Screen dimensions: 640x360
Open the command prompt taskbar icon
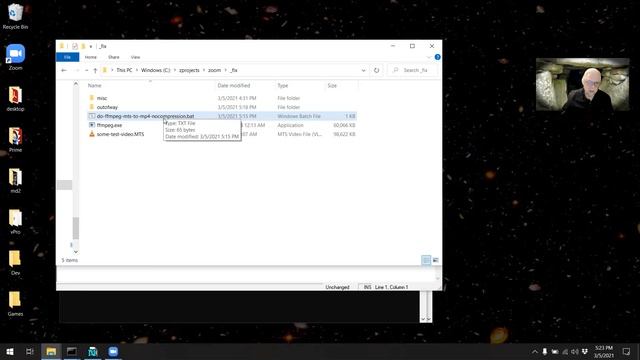point(72,351)
